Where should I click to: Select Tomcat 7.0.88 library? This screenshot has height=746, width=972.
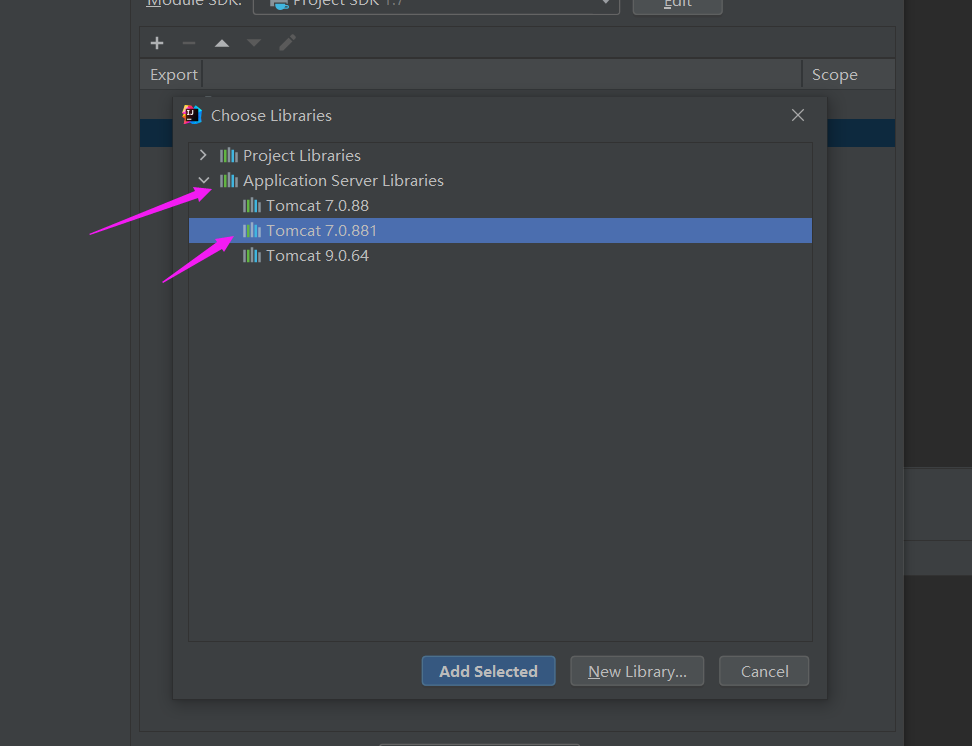[500, 205]
